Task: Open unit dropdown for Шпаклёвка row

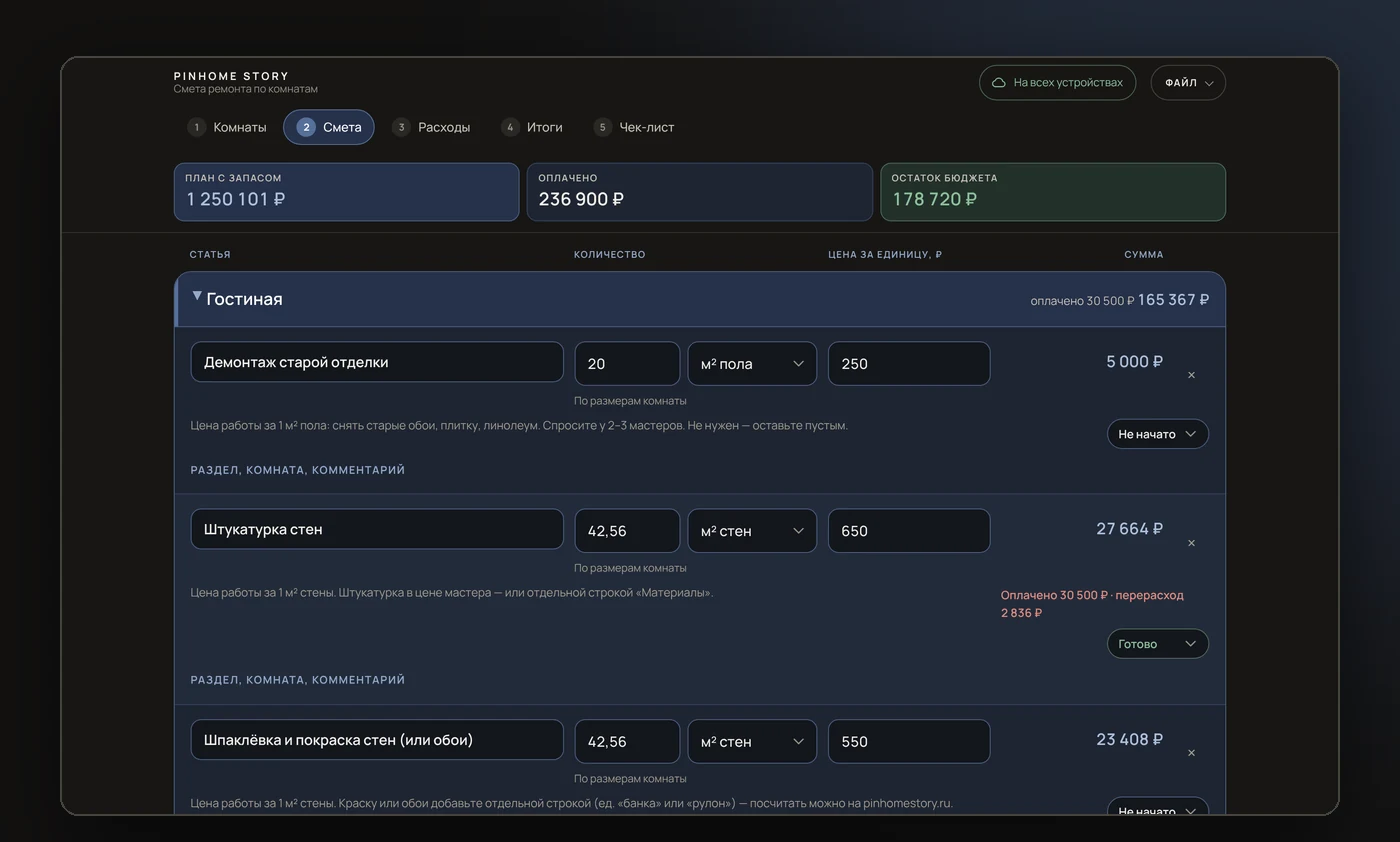Action: (752, 742)
